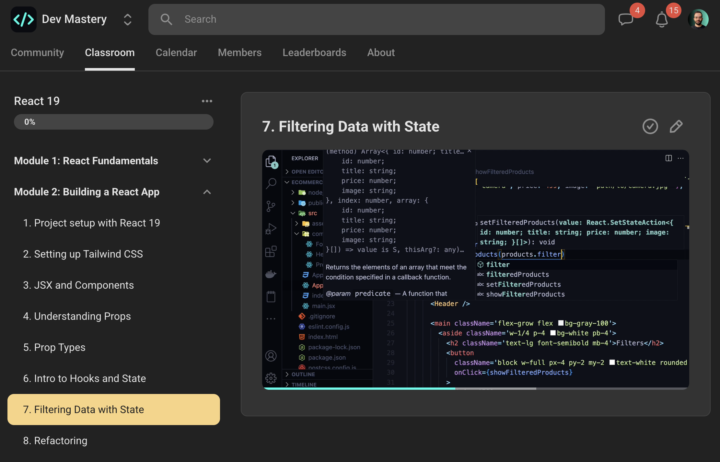The width and height of the screenshot is (720, 462).
Task: Click Module 2: Building a React App title
Action: pyautogui.click(x=87, y=192)
